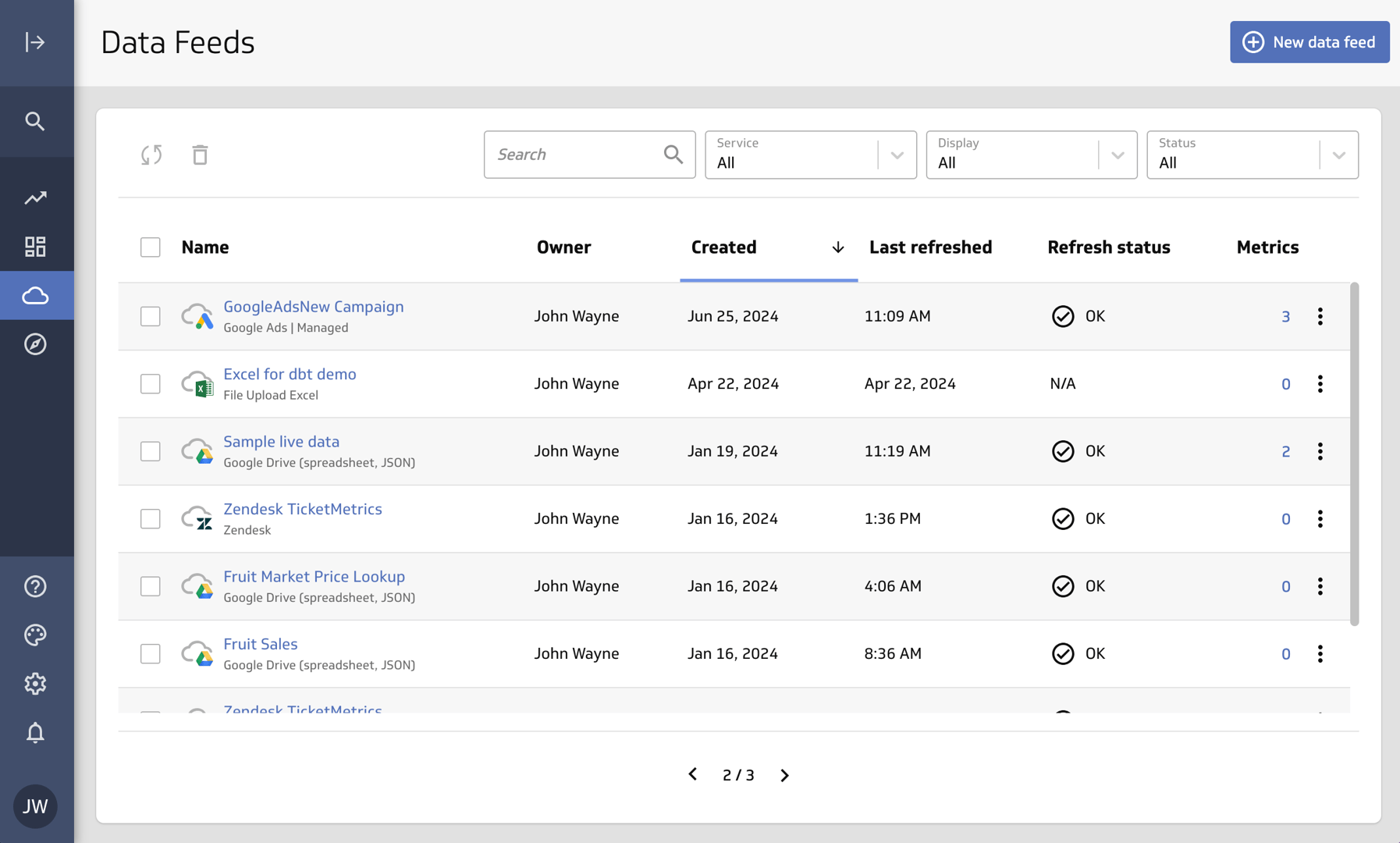This screenshot has height=843, width=1400.
Task: Open the sidebar search icon
Action: click(35, 121)
